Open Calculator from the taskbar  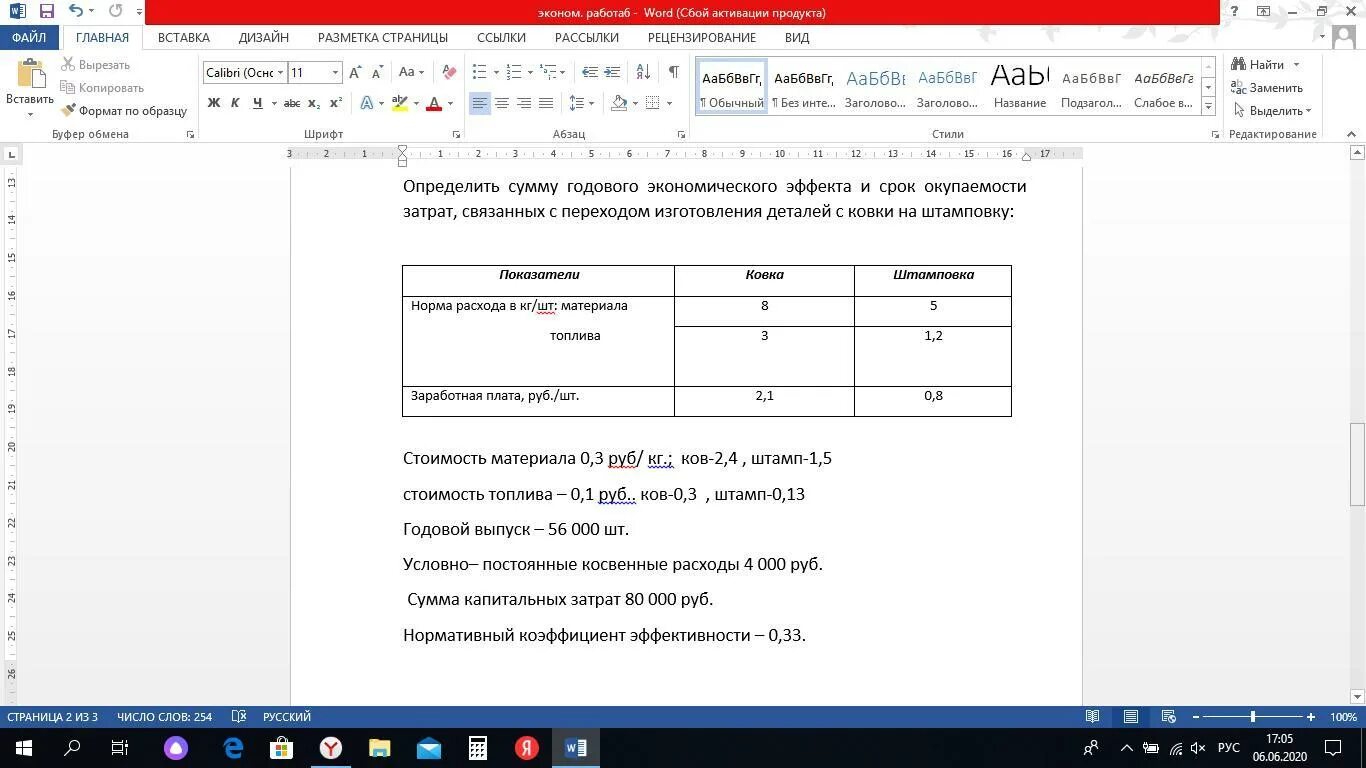pos(478,748)
